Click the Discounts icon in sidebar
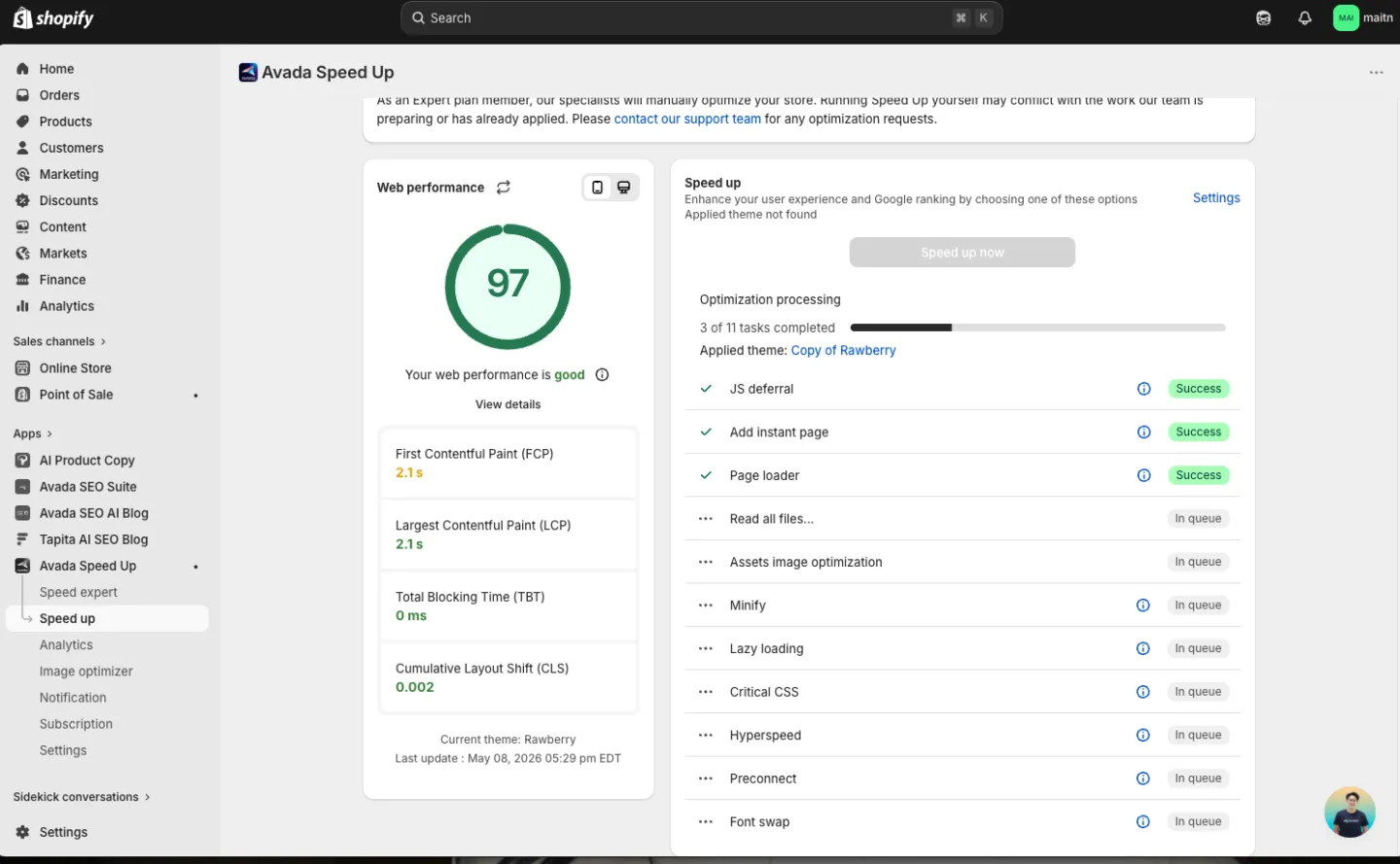 (x=22, y=200)
